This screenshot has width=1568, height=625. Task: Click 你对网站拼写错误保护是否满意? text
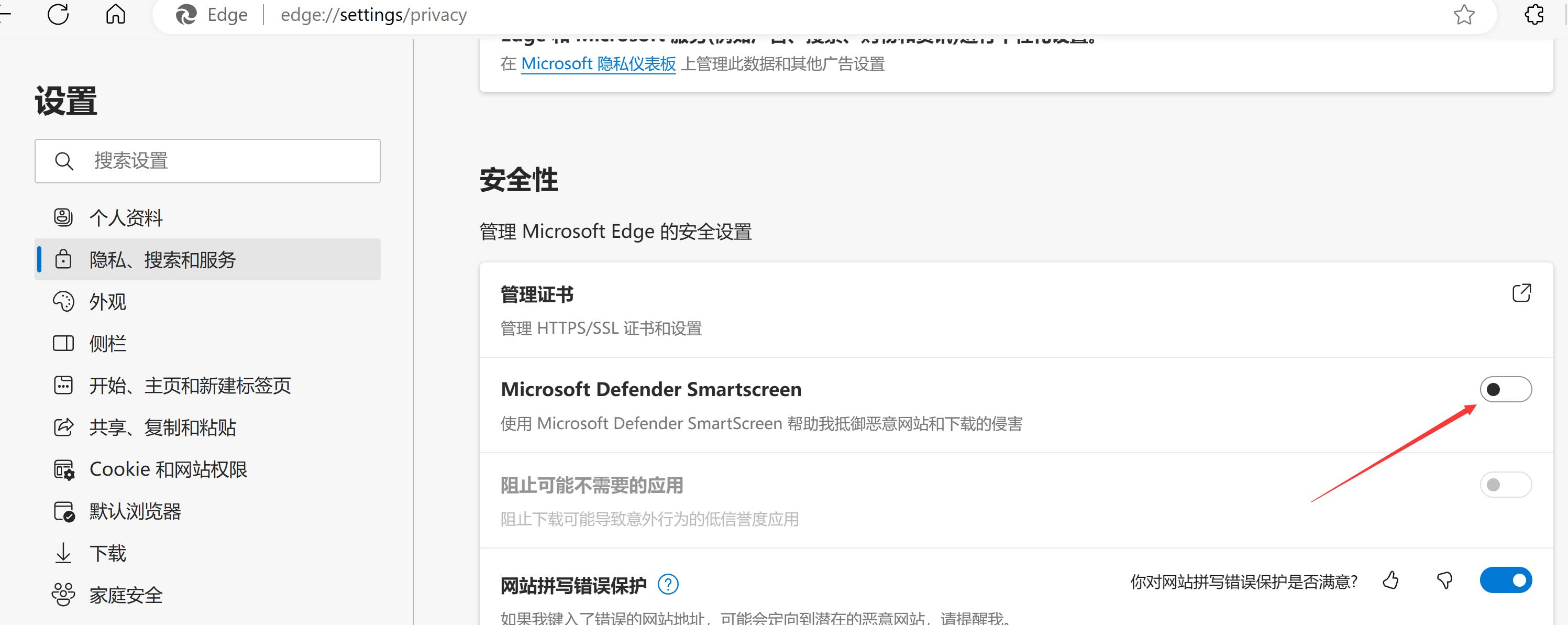pos(1244,582)
